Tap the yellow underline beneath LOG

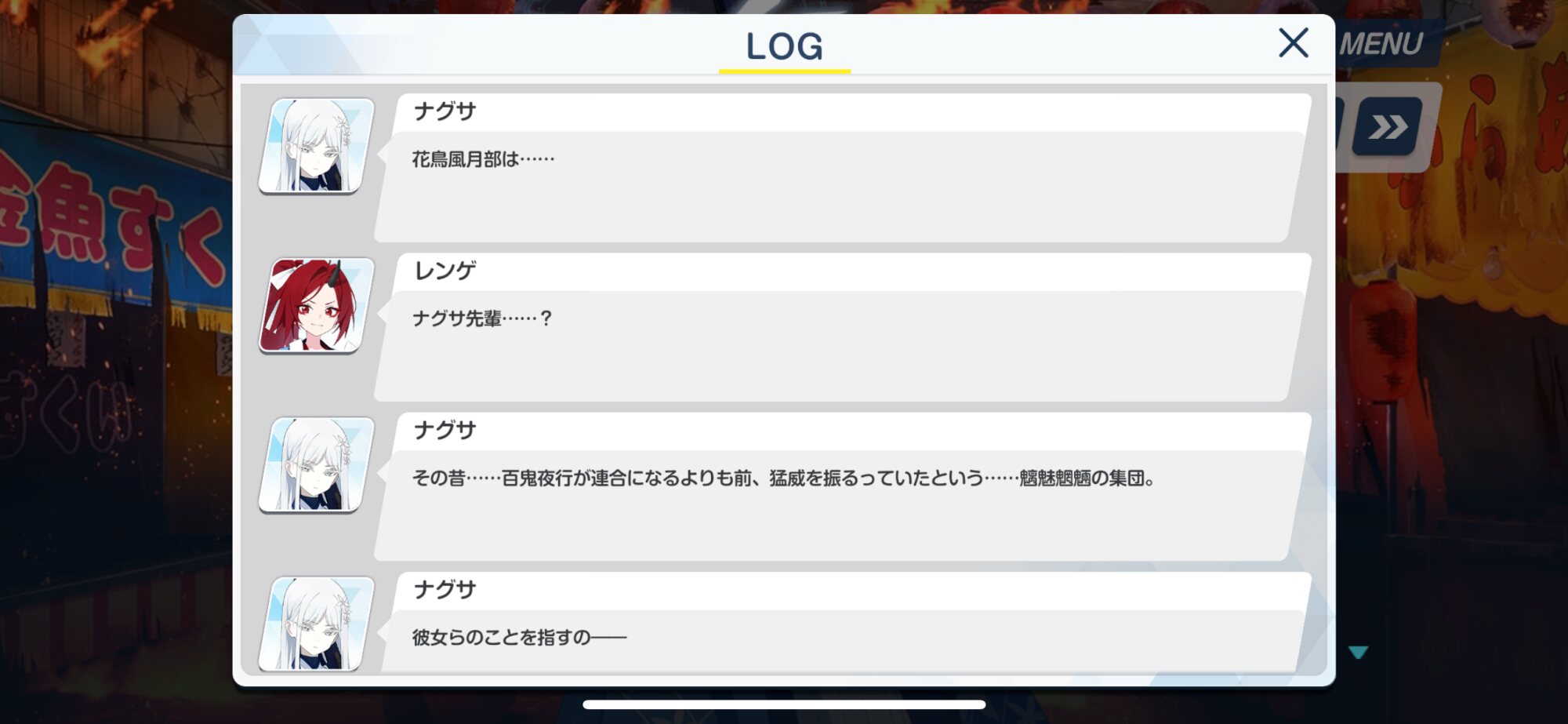tap(785, 71)
